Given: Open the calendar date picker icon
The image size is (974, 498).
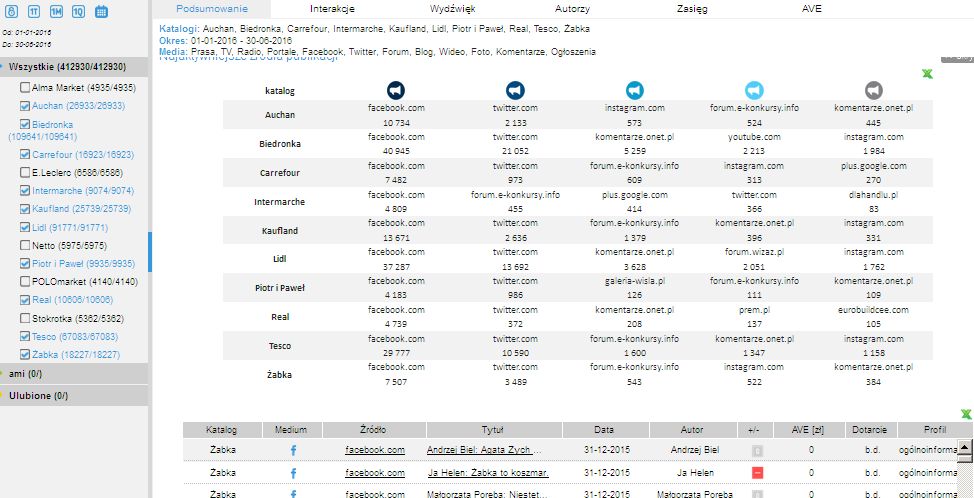Looking at the screenshot, I should click(x=101, y=12).
